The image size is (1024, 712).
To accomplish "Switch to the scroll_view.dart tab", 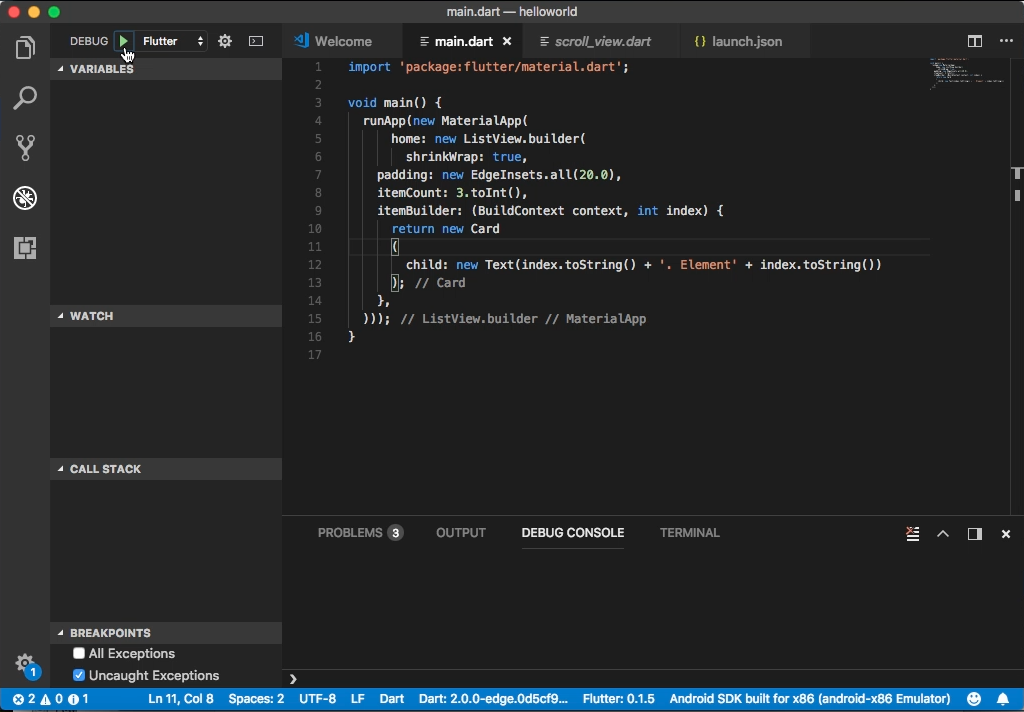I will pyautogui.click(x=601, y=41).
